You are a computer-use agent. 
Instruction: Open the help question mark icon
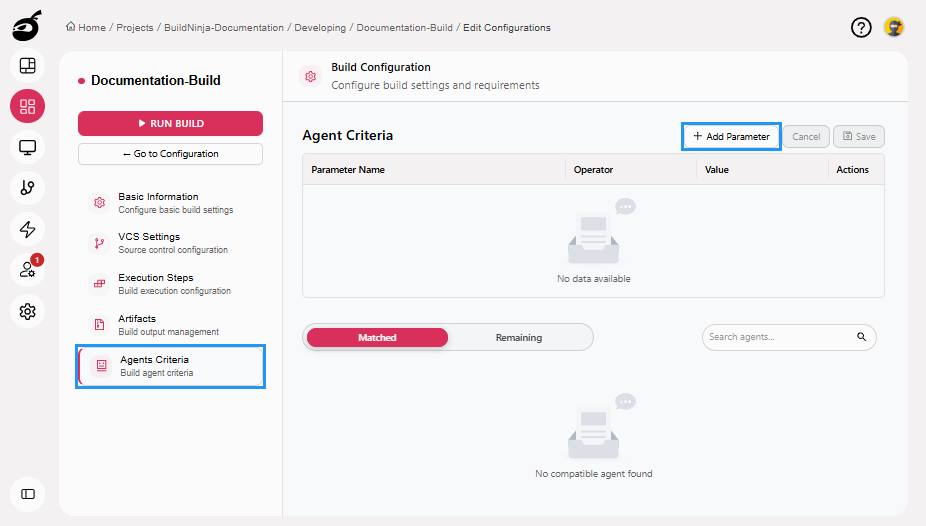[861, 27]
